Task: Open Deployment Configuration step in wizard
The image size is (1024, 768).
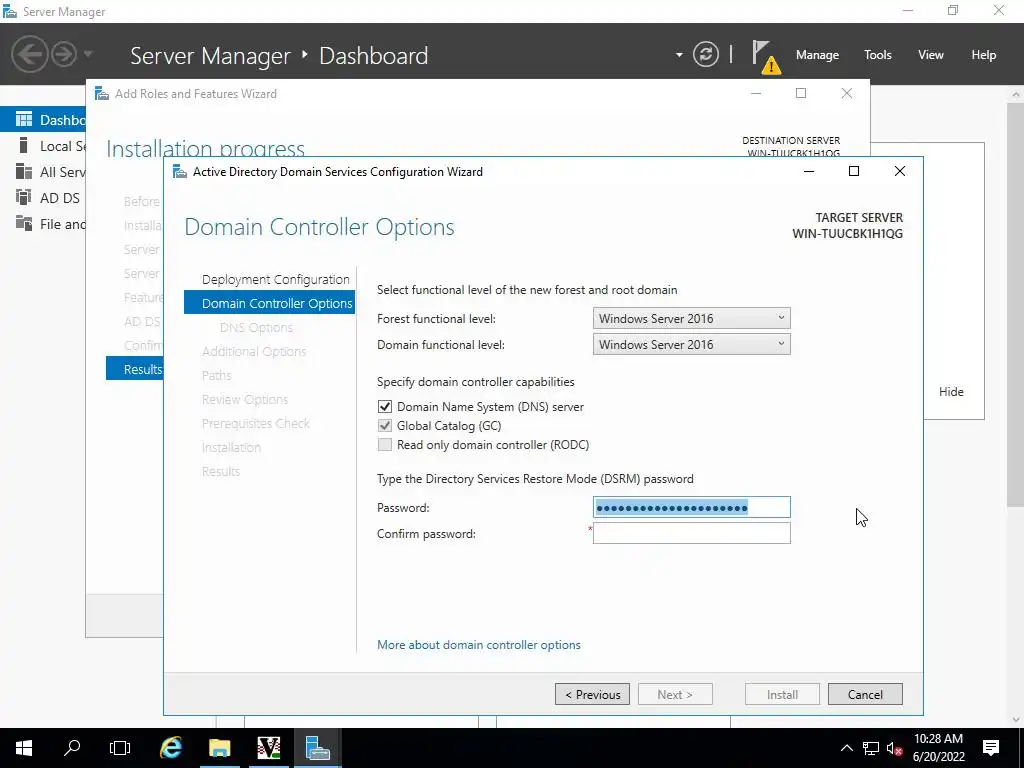Action: [276, 280]
